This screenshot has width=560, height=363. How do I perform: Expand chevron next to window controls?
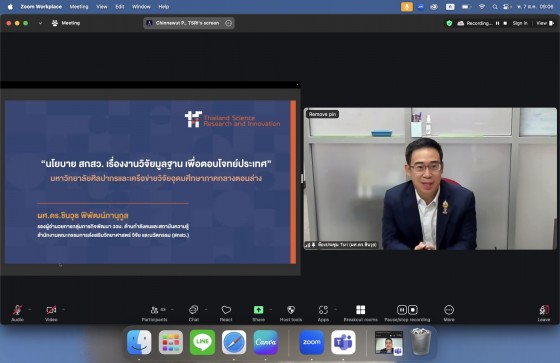40,23
